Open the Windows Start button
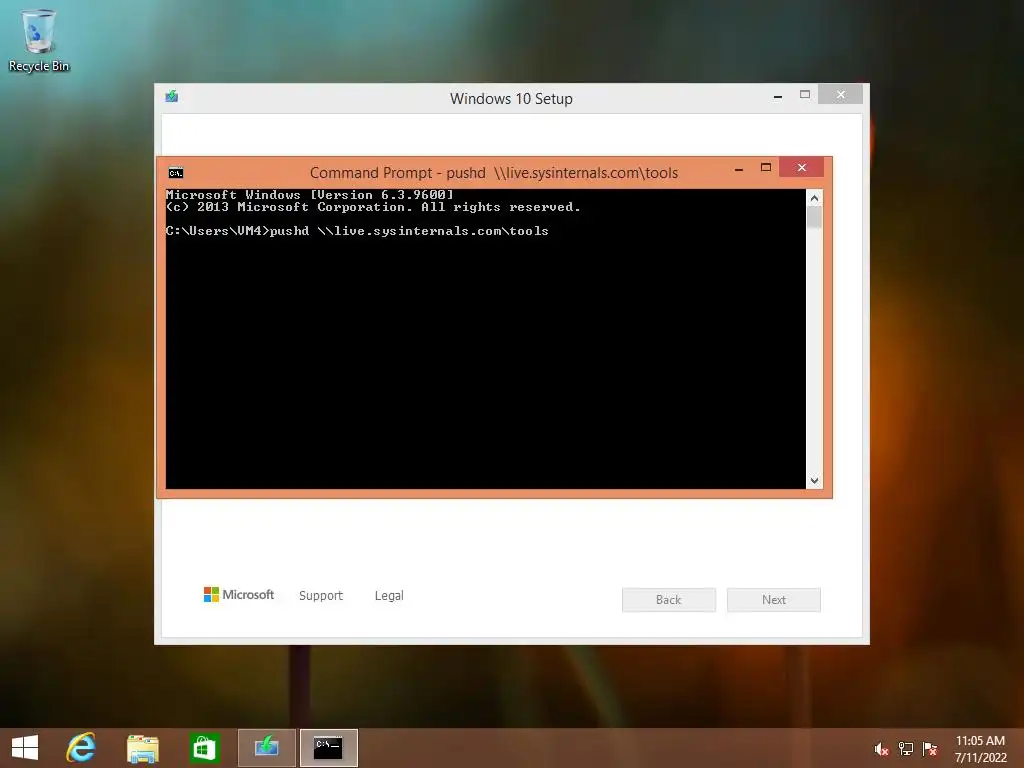 pyautogui.click(x=25, y=748)
